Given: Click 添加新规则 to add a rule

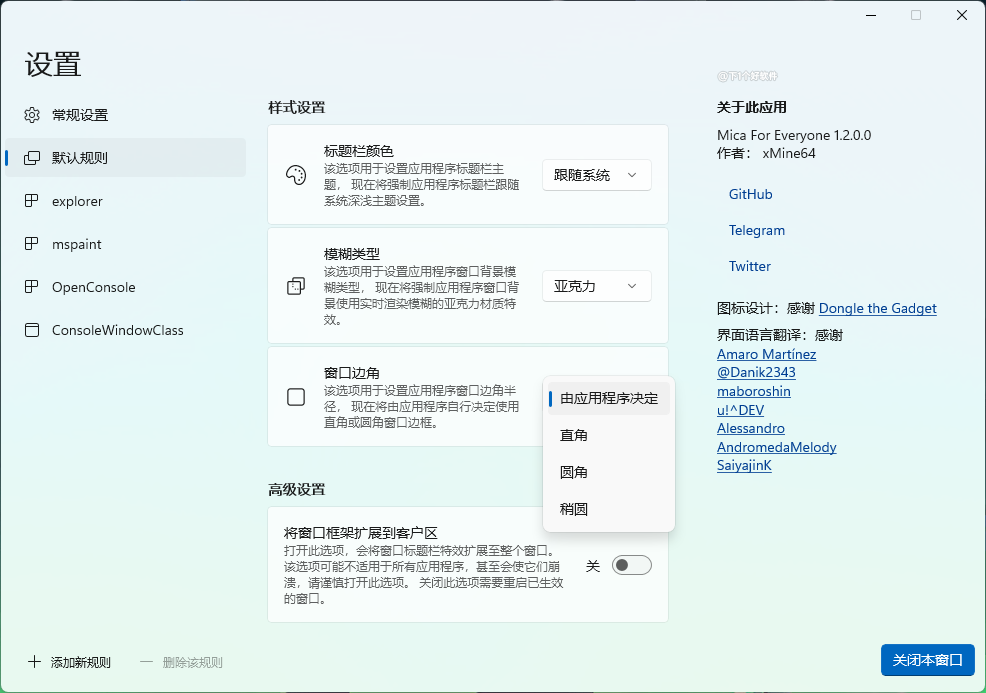Looking at the screenshot, I should tap(70, 662).
